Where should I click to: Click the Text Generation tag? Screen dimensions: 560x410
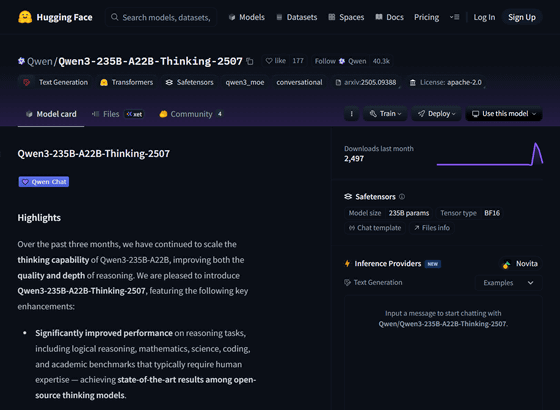55,82
